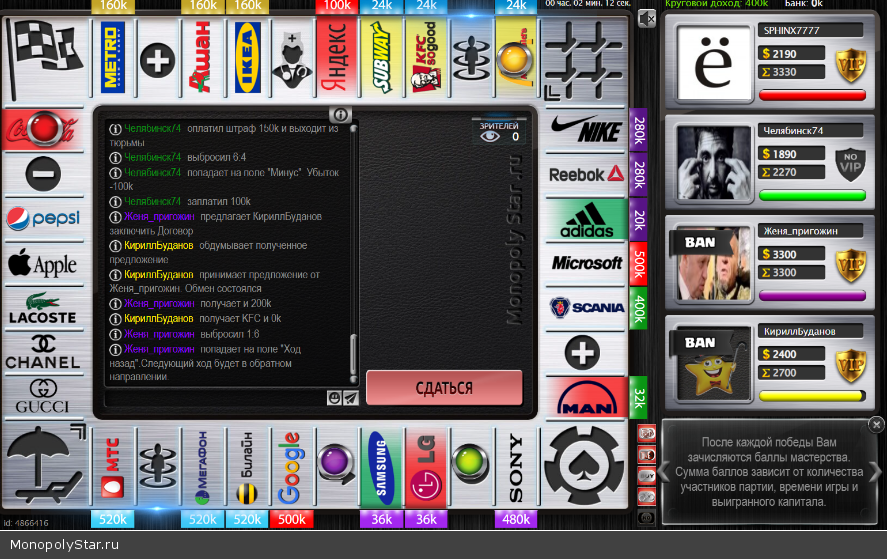This screenshot has width=887, height=559.
Task: Click the minus field on left column
Action: tap(43, 174)
